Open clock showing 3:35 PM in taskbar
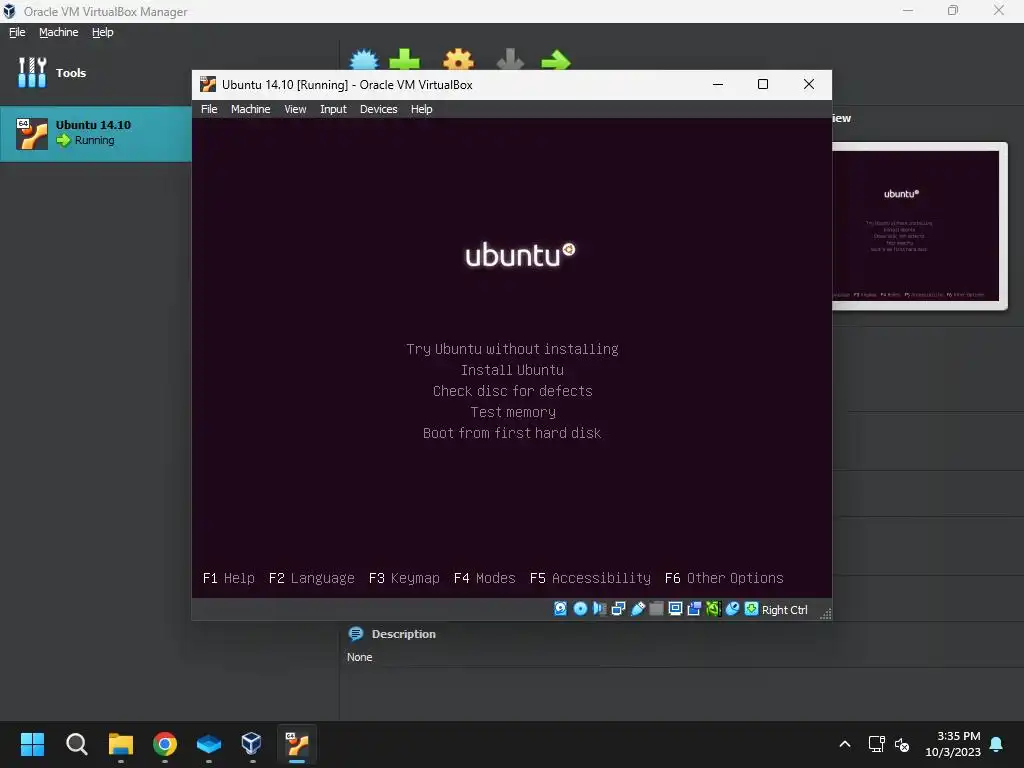The height and width of the screenshot is (768, 1024). click(953, 744)
